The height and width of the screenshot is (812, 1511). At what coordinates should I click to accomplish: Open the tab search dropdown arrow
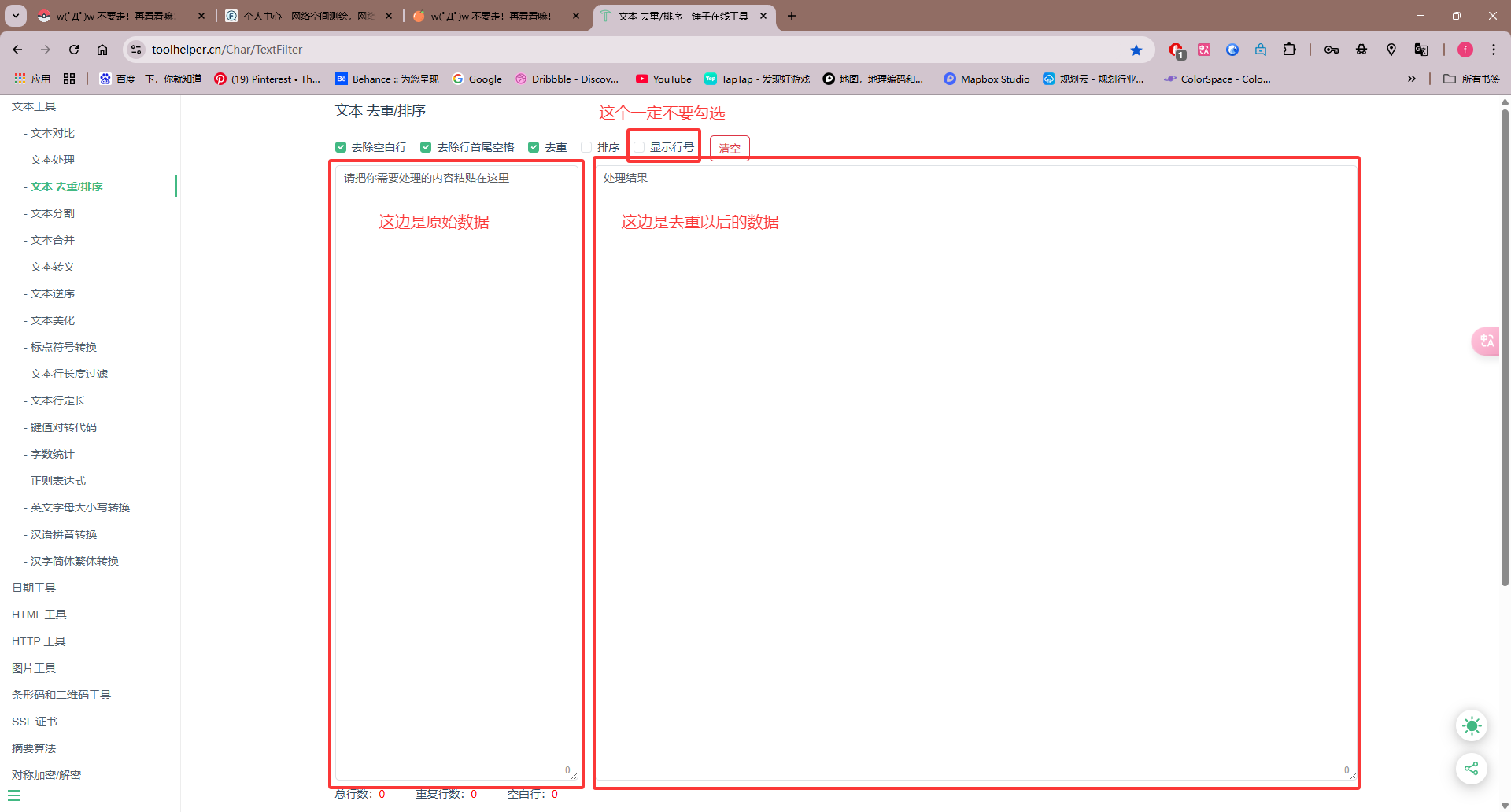[16, 16]
